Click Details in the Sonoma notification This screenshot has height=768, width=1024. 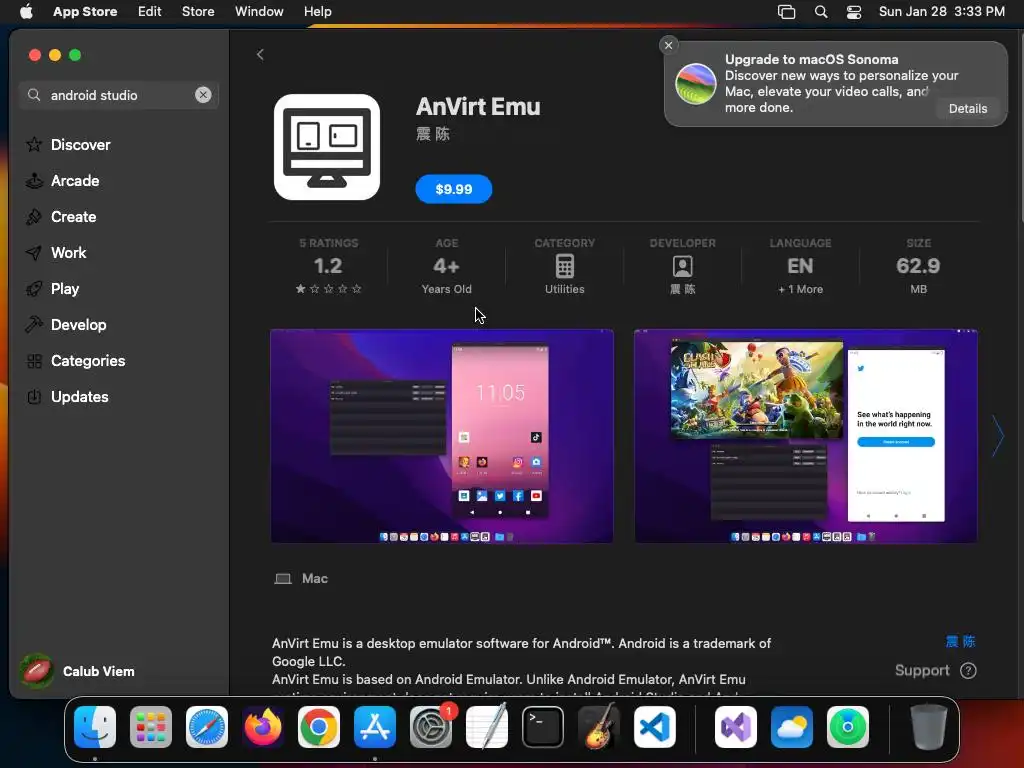pos(968,108)
